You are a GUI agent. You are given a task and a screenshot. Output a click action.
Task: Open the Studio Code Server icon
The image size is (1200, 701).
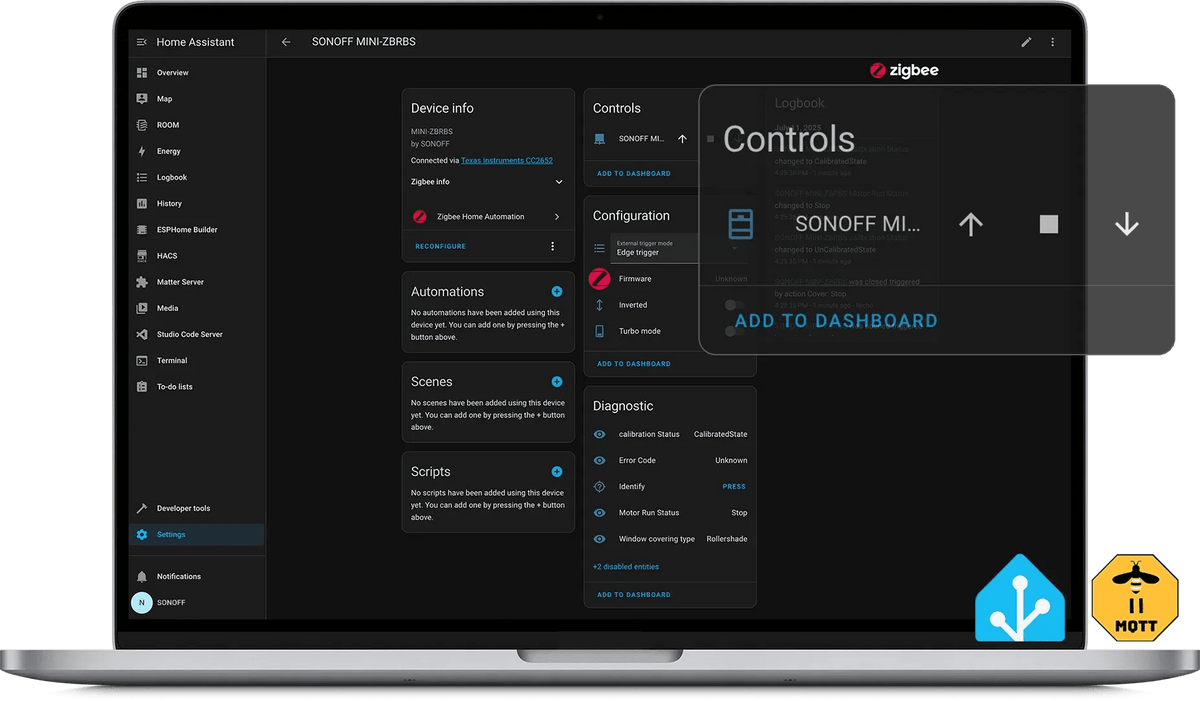[142, 334]
